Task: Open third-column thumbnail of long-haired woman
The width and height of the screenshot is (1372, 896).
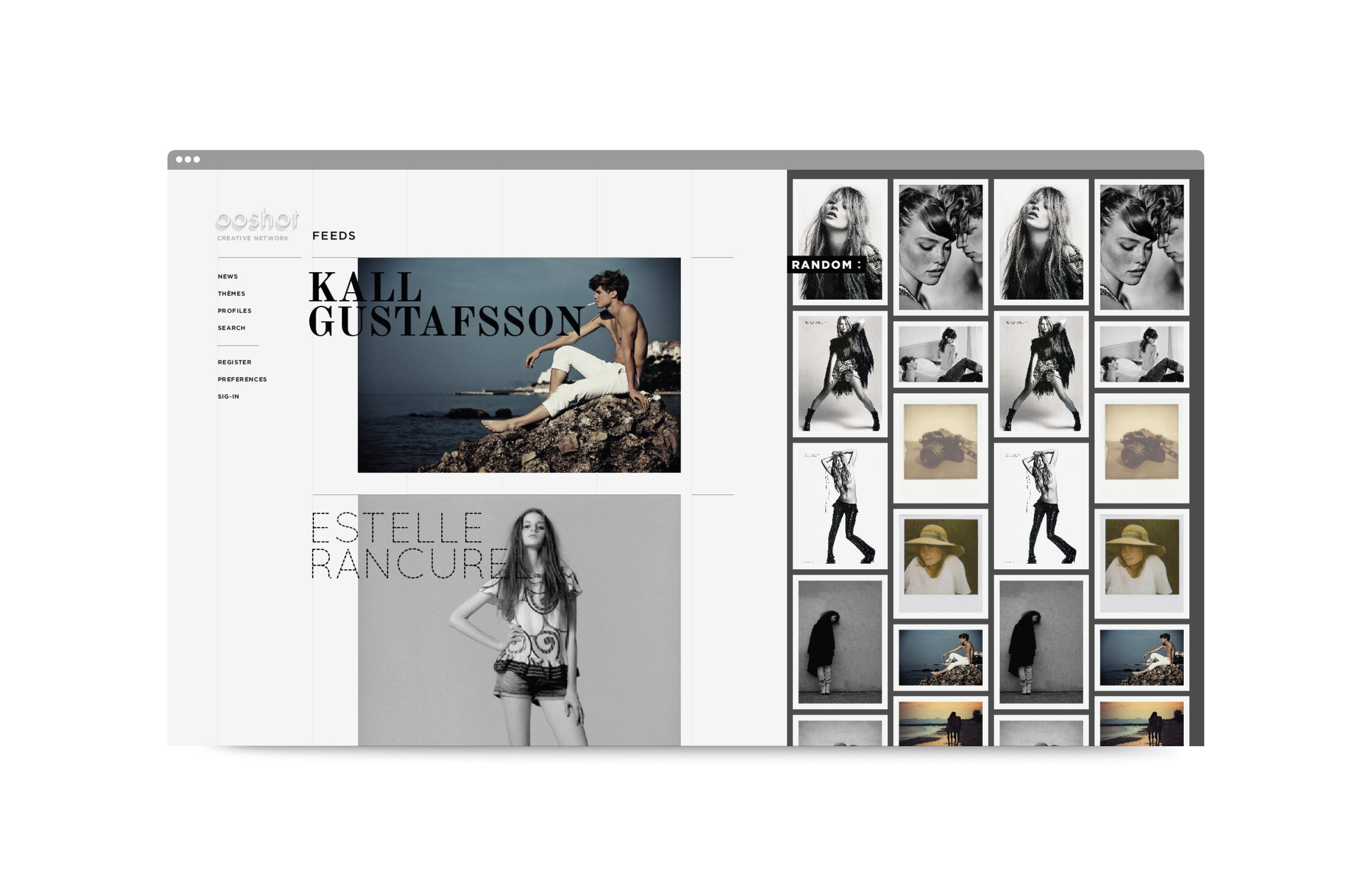Action: point(1041,242)
